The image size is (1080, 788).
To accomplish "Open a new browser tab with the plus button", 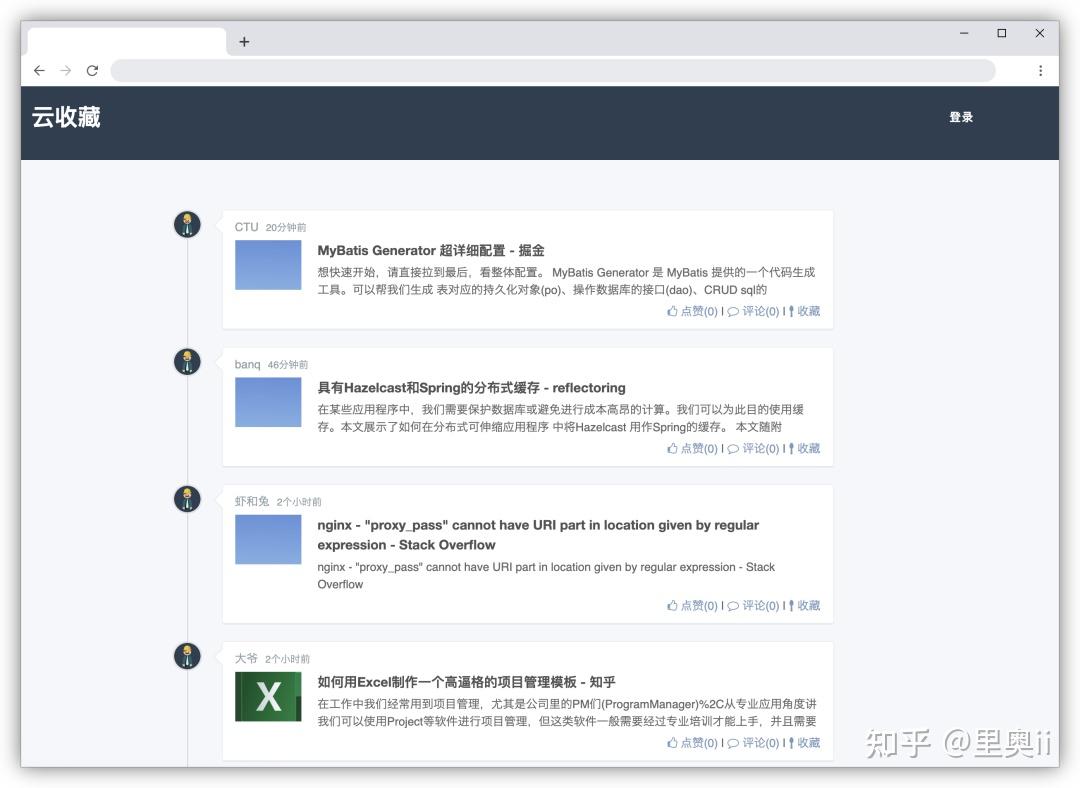I will (x=243, y=41).
